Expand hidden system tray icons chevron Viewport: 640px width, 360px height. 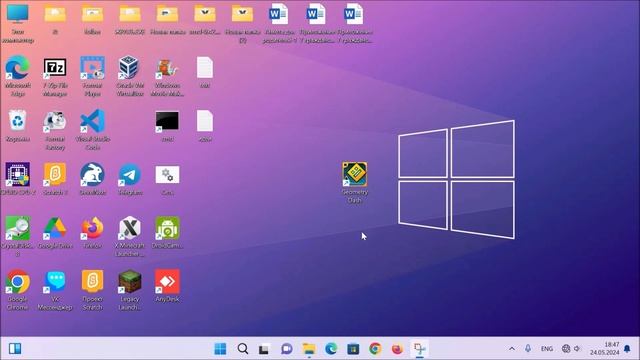[512, 349]
